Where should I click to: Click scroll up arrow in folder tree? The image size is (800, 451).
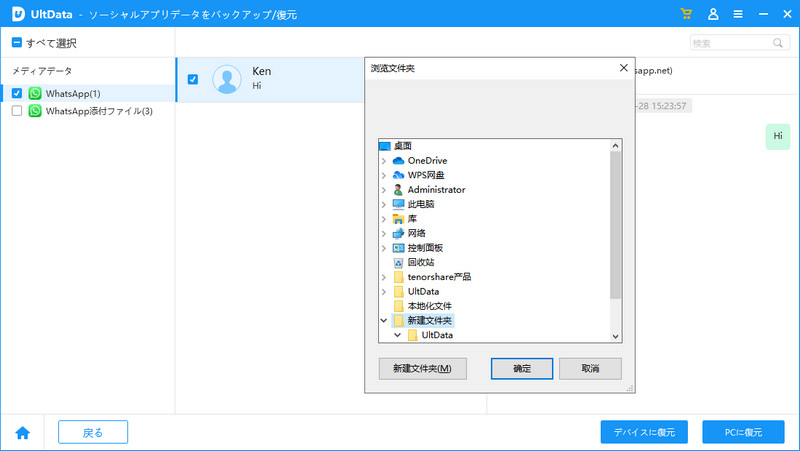[615, 145]
